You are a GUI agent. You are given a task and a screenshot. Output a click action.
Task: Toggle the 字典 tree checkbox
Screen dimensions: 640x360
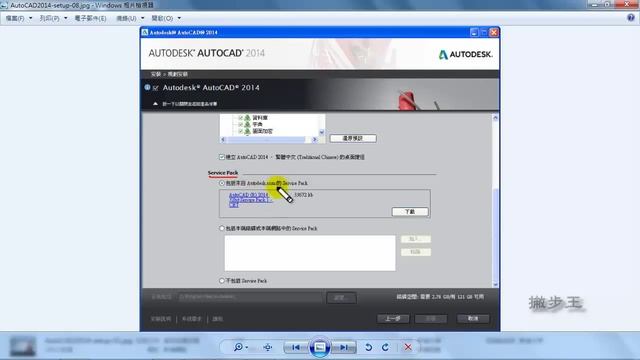[240, 124]
